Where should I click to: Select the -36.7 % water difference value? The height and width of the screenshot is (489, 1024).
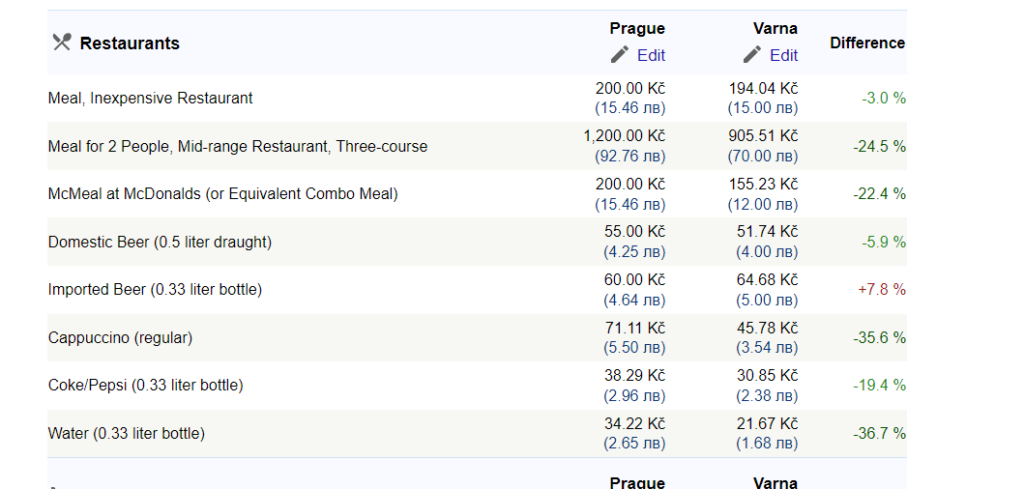pos(879,434)
